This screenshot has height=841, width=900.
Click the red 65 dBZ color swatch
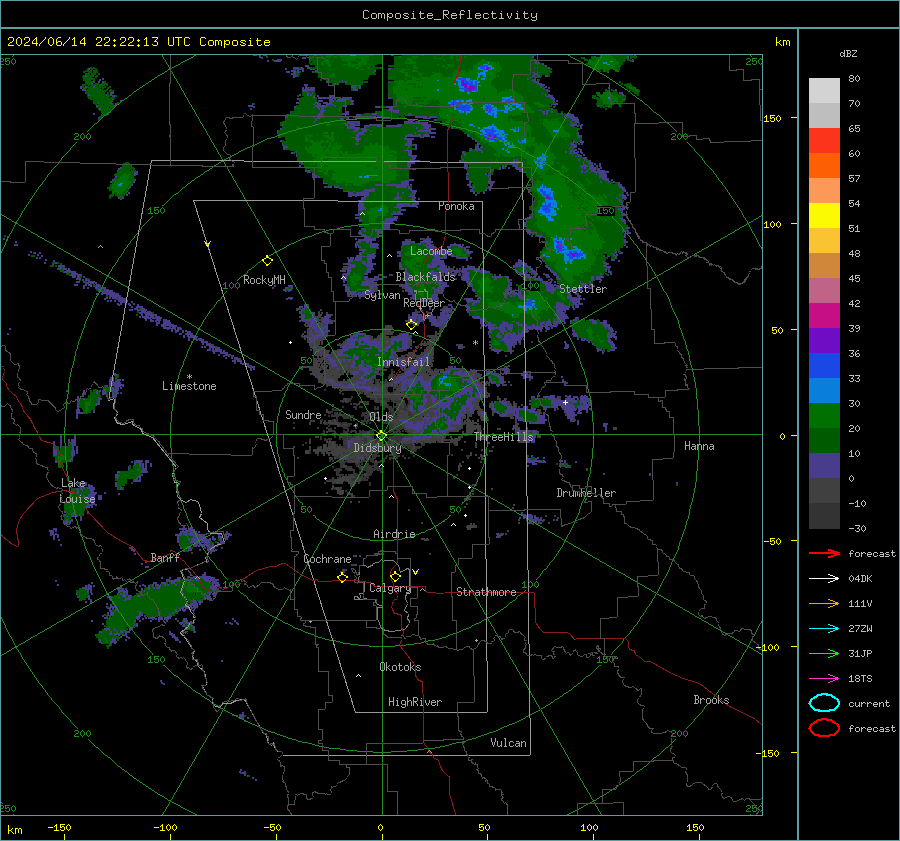click(824, 140)
